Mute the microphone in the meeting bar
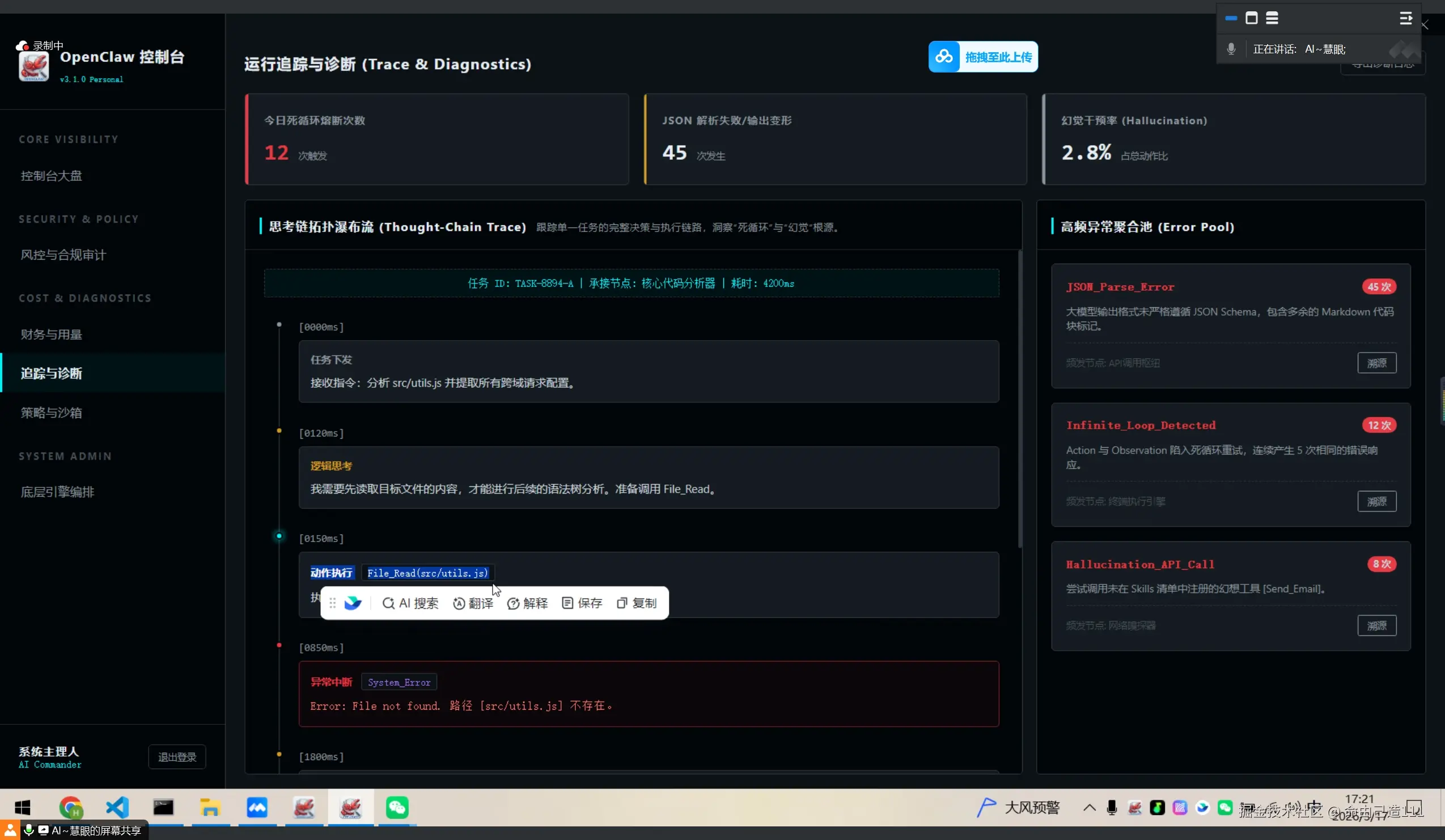 click(1231, 49)
